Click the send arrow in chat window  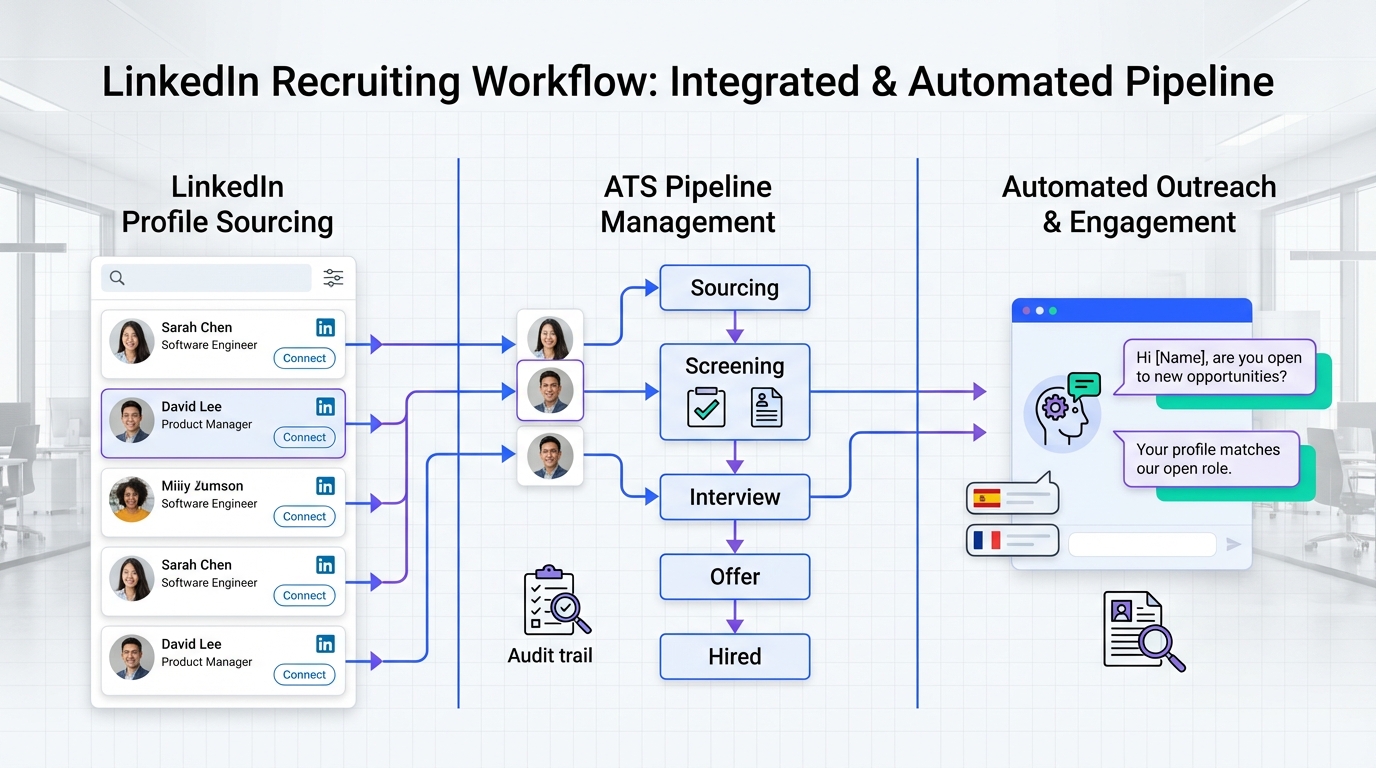click(1234, 544)
